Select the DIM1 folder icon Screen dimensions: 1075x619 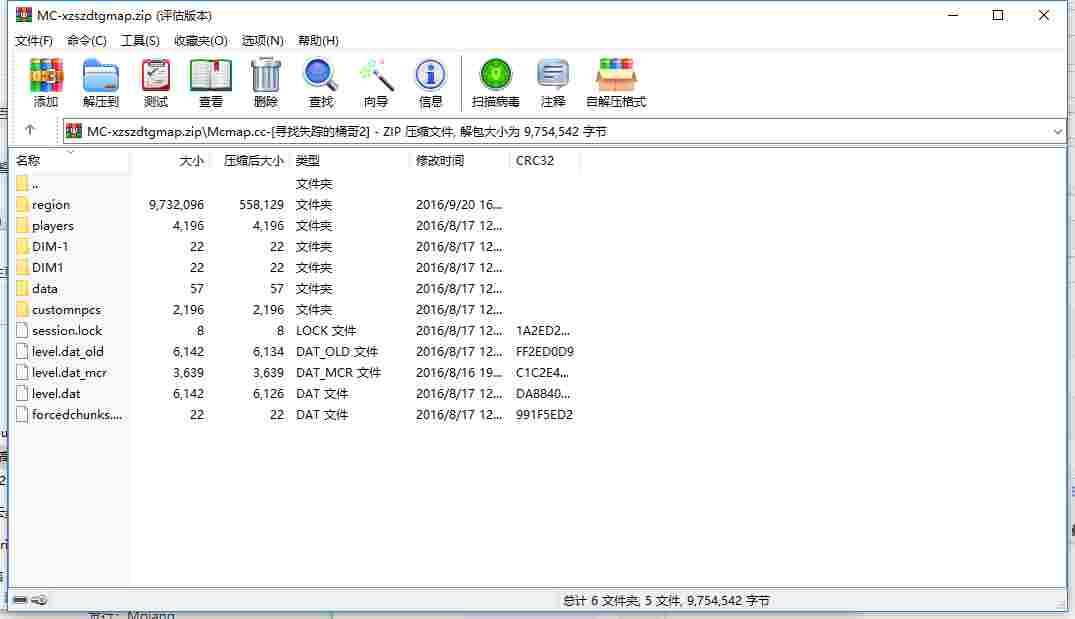[22, 267]
